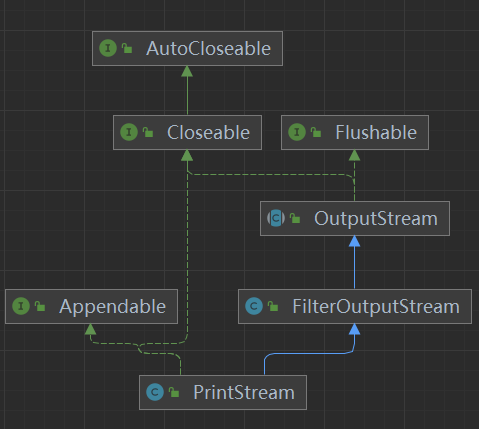Click the PrintStream class icon

coord(155,392)
